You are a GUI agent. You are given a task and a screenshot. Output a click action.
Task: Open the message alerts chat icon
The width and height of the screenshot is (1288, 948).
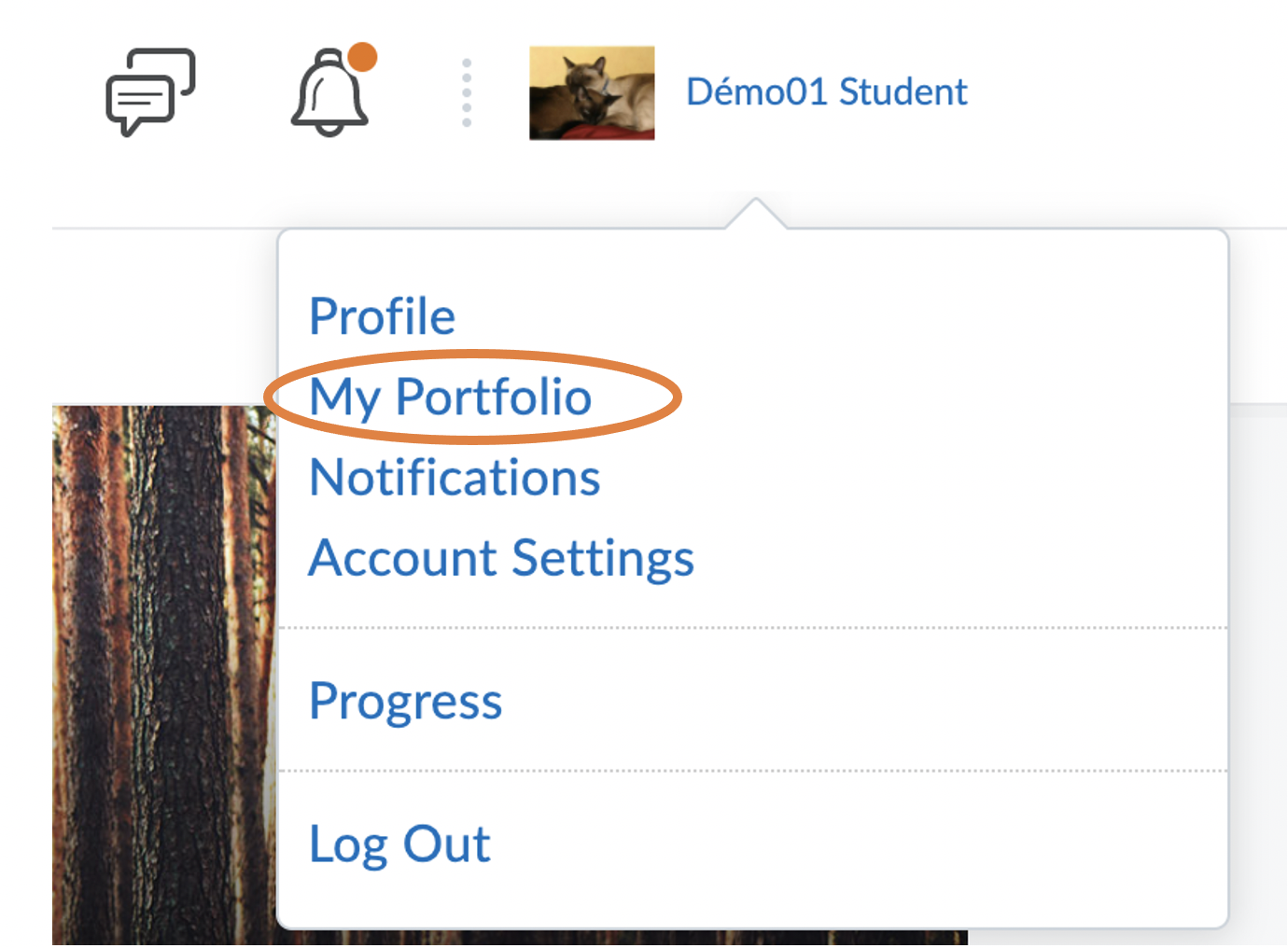(150, 91)
